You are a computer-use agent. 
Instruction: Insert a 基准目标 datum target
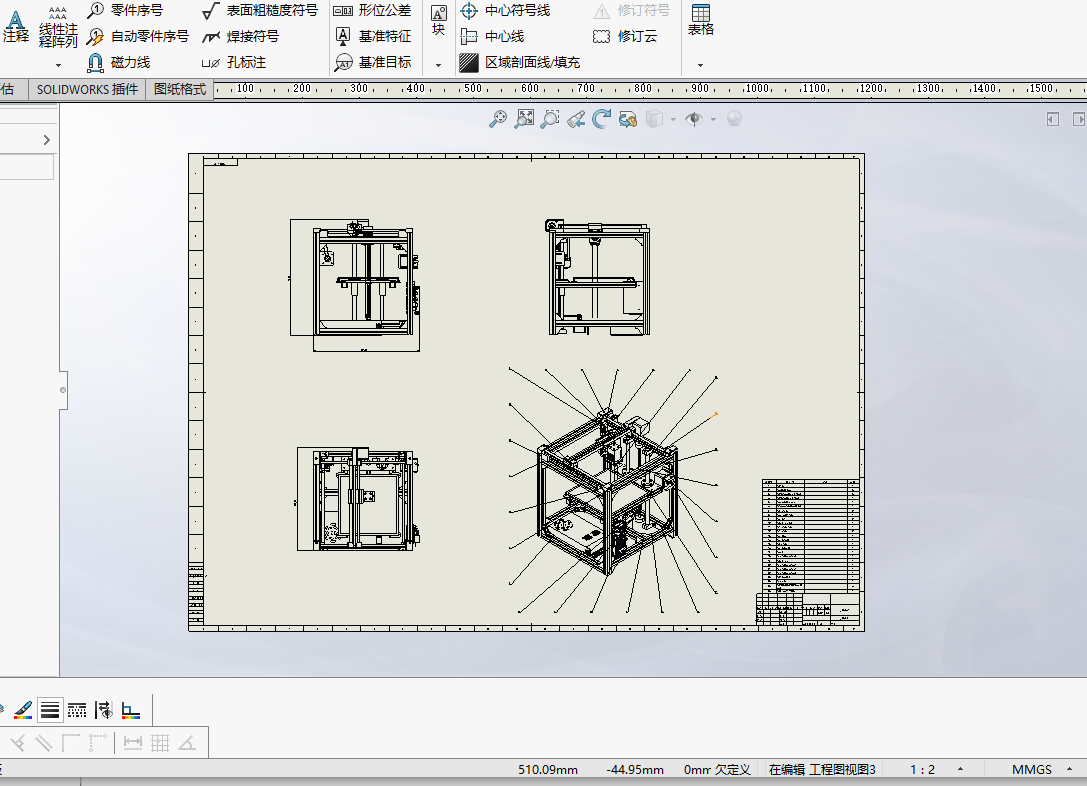point(372,62)
